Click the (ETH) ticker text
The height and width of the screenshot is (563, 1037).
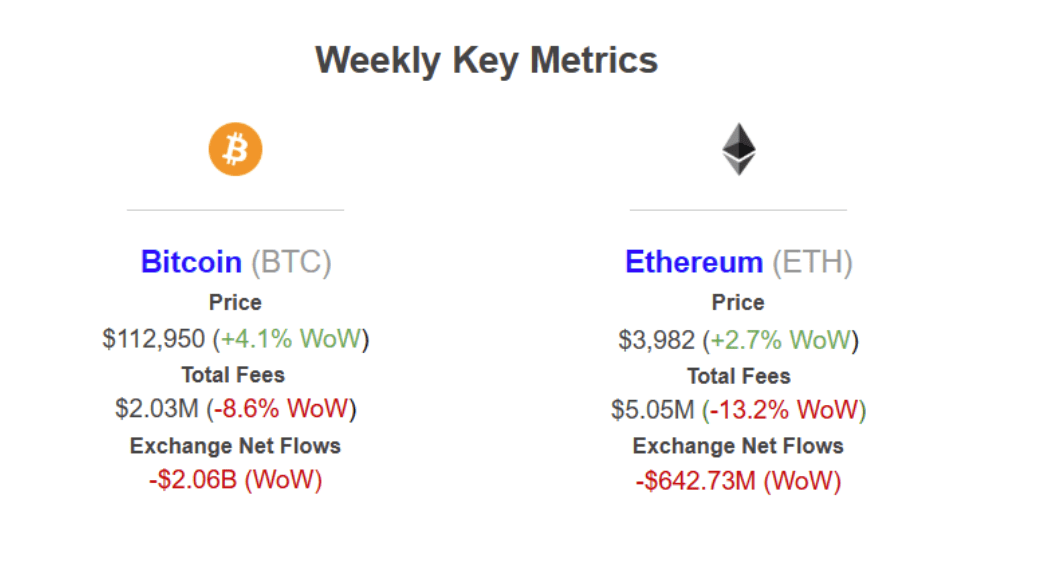coord(811,262)
